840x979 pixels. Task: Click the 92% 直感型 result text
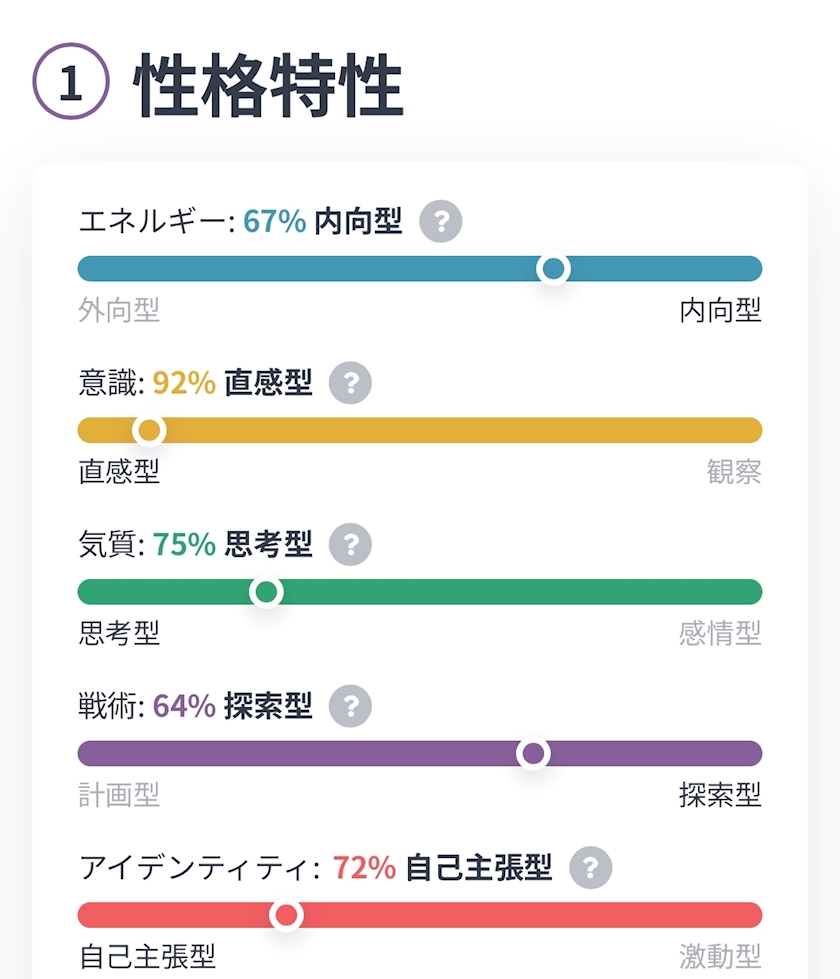point(232,383)
